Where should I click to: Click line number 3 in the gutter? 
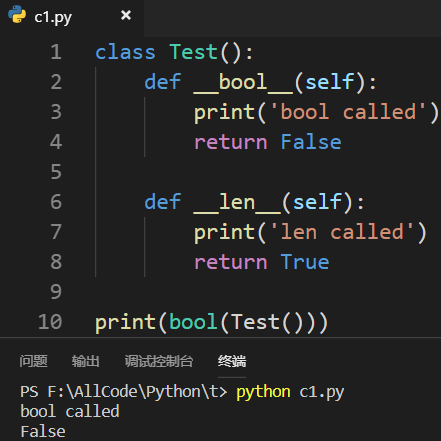[56, 112]
